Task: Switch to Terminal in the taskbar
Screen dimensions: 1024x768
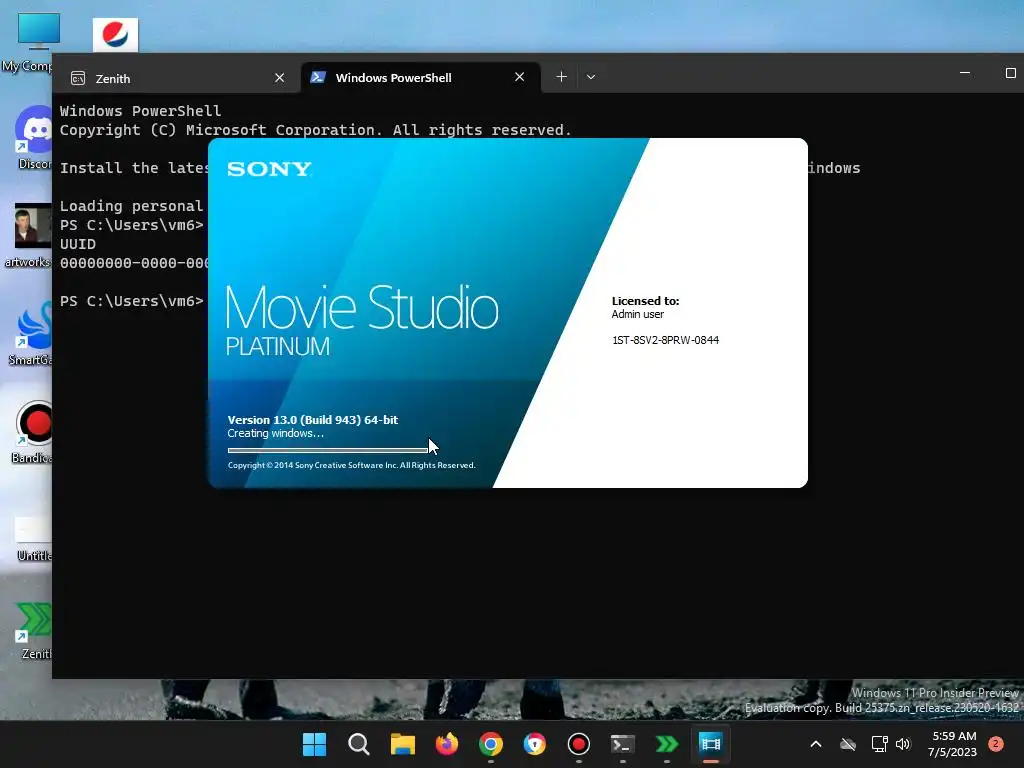Action: point(622,744)
